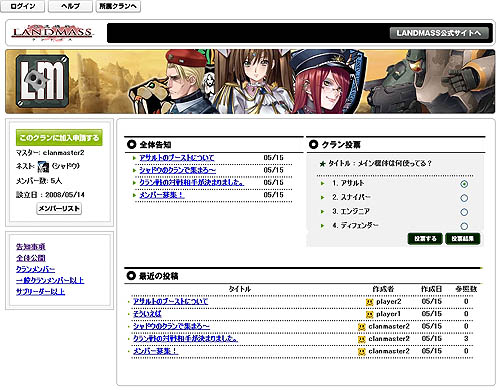
Task: Select the 1. アサルト radio option
Action: point(464,184)
